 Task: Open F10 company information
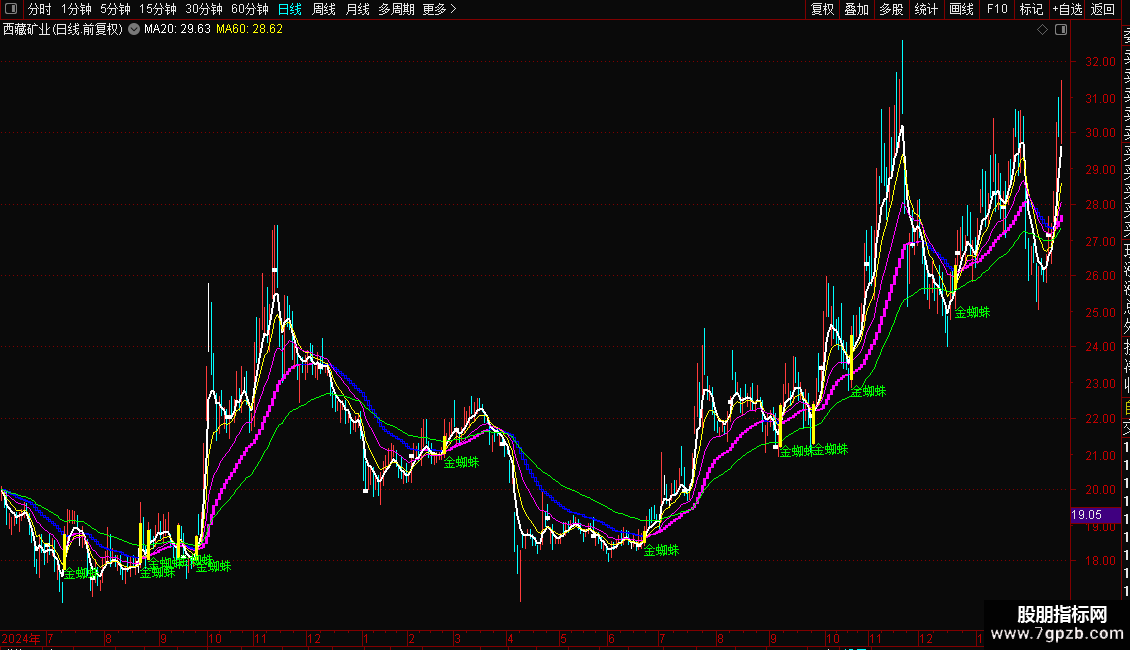point(997,9)
